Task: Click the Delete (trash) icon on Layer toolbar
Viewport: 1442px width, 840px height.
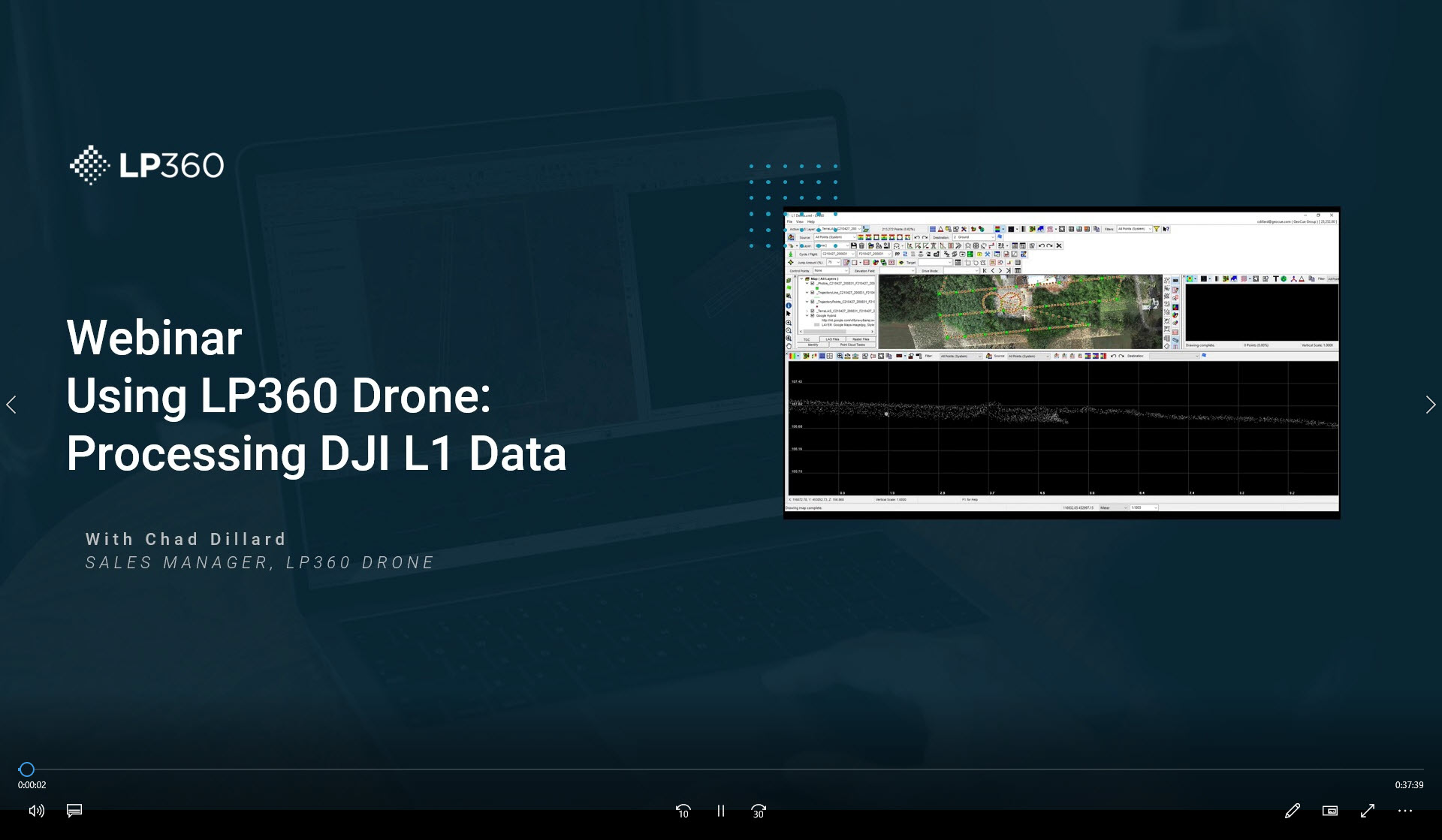Action: pos(861,245)
